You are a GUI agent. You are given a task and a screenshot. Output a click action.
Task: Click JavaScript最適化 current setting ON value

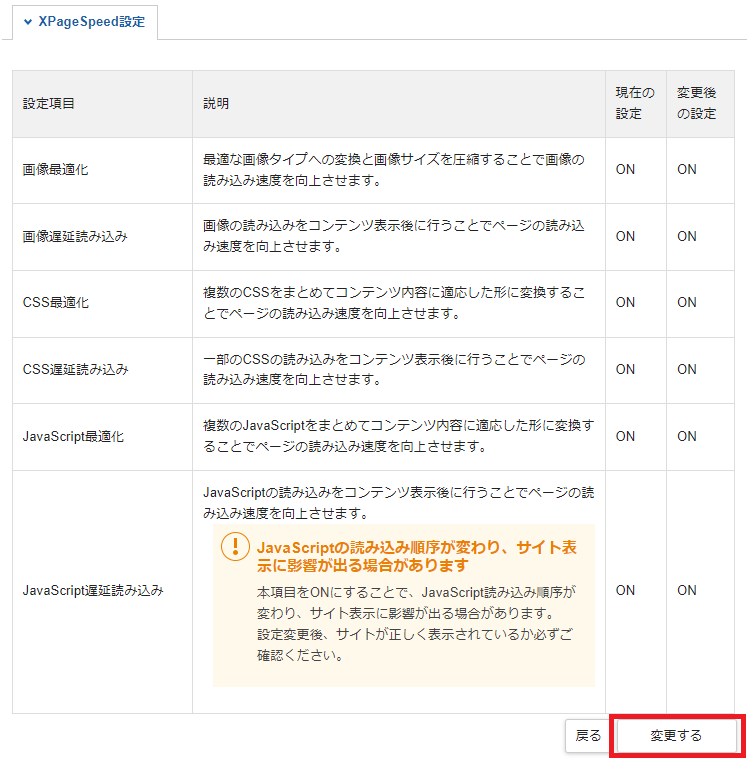(625, 436)
